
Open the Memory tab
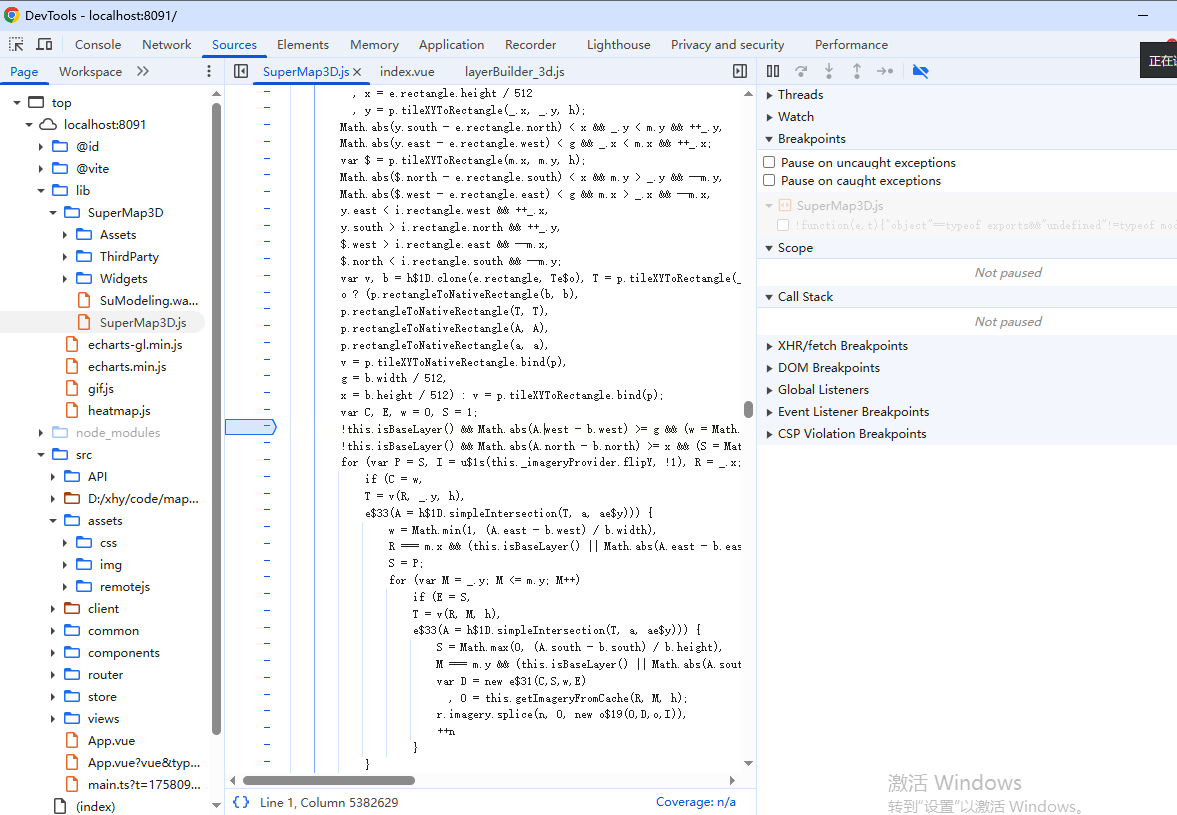tap(374, 45)
